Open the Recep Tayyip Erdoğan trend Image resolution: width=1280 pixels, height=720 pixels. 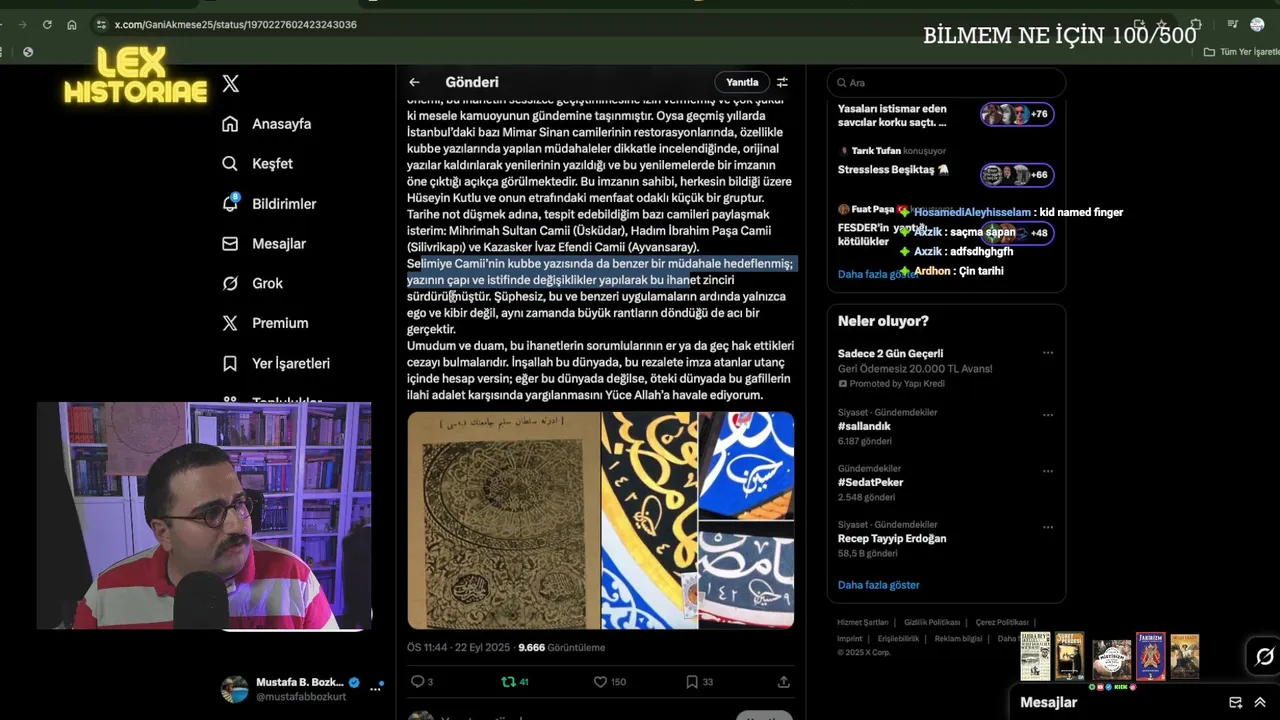coord(892,538)
